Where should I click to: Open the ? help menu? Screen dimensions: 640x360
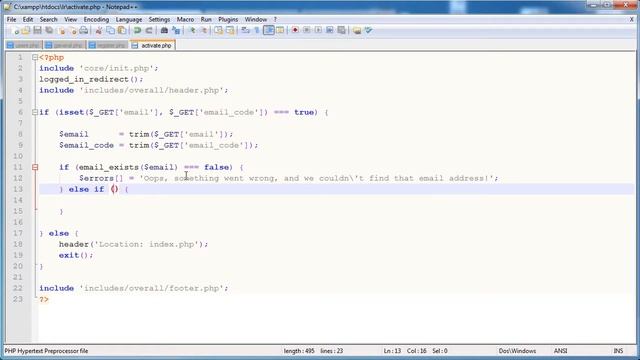(275, 19)
